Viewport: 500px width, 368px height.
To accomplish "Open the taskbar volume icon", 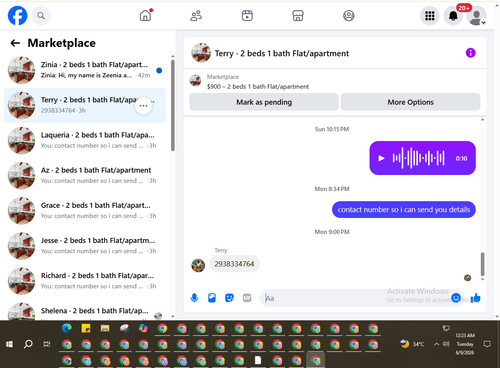I will pyautogui.click(x=446, y=344).
